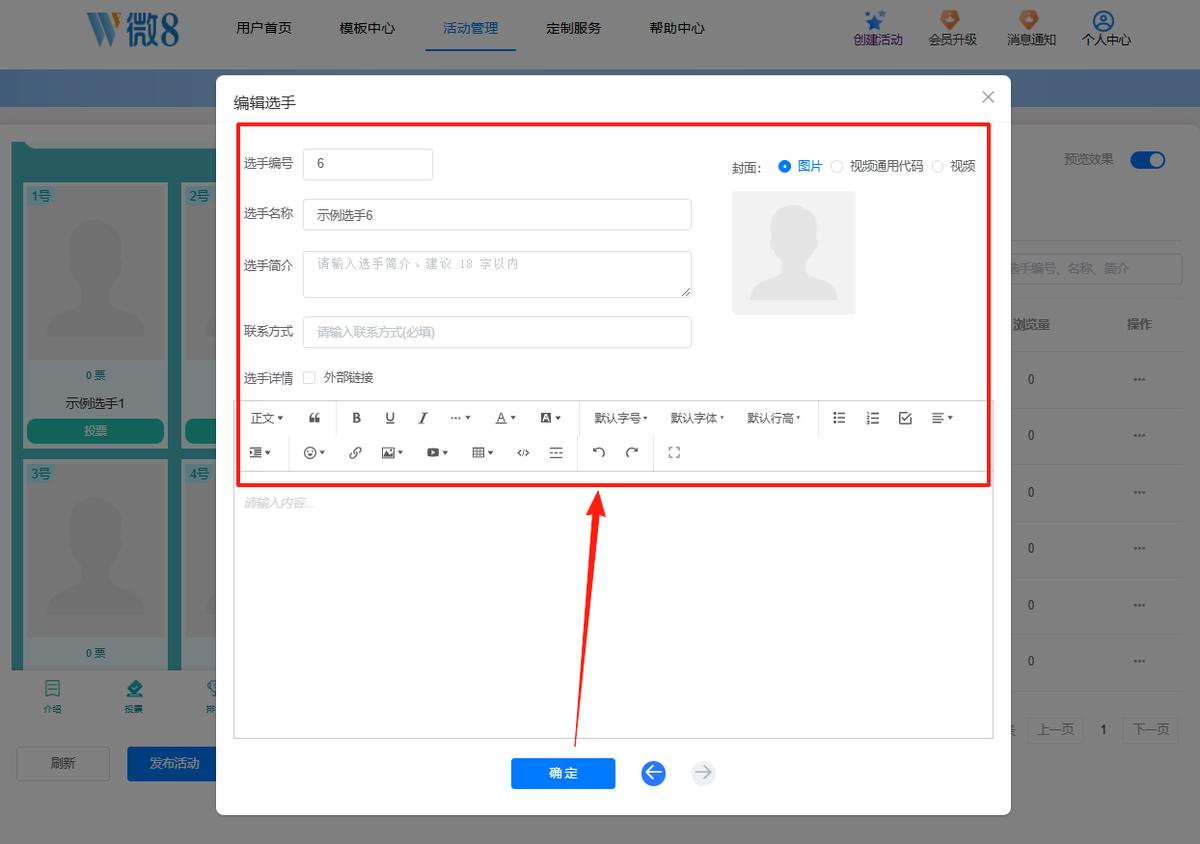This screenshot has width=1200, height=844.
Task: Insert a code block
Action: coord(523,453)
